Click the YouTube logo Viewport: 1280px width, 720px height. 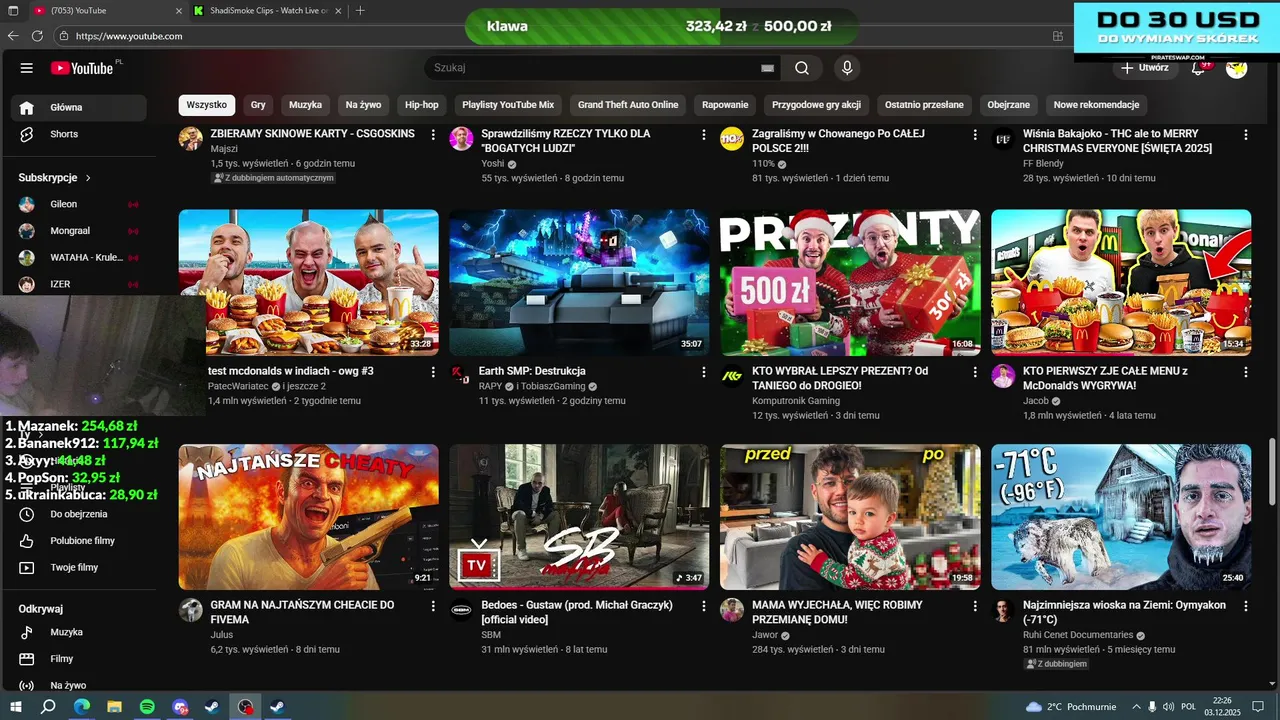pyautogui.click(x=82, y=68)
